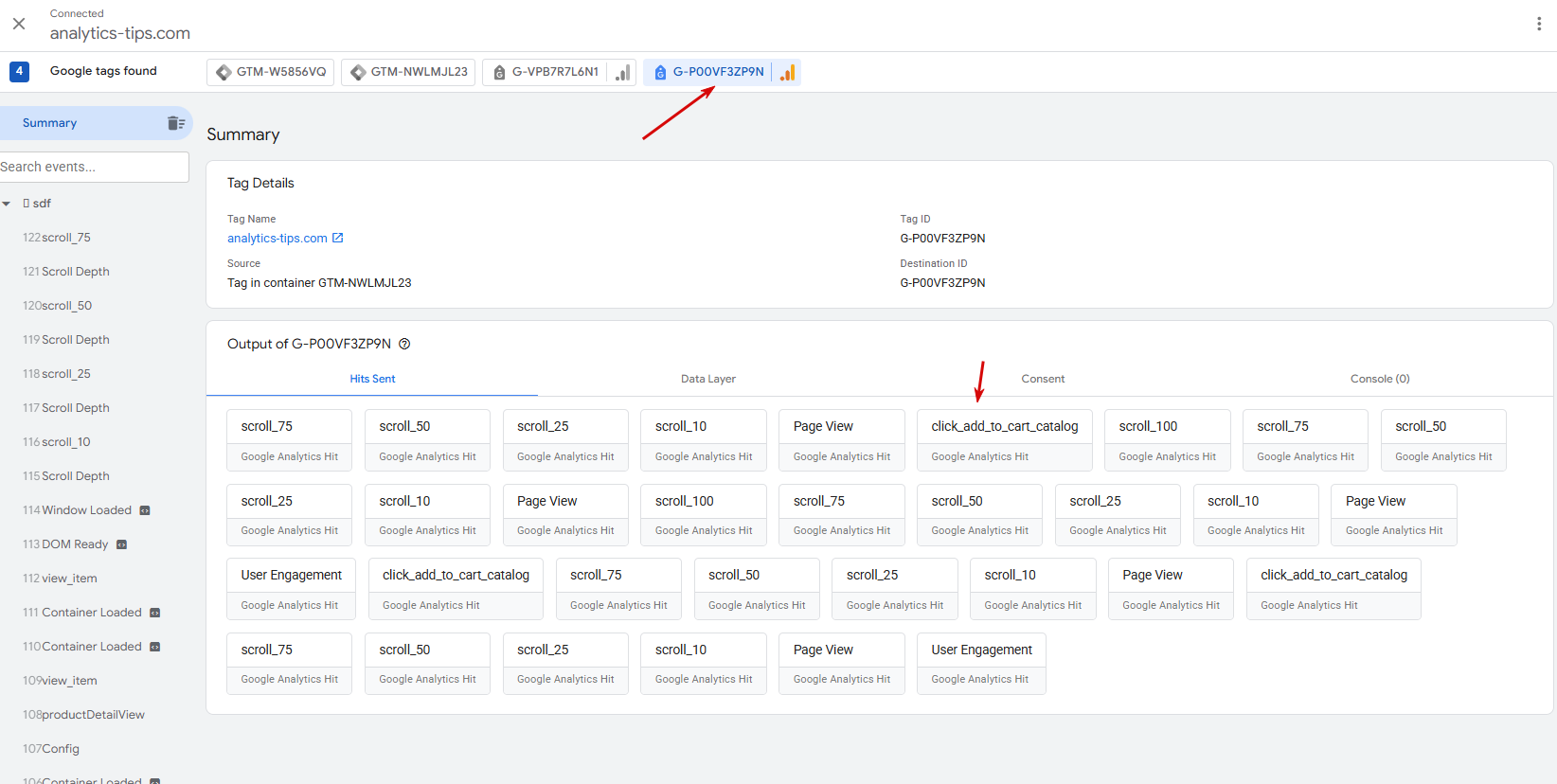The height and width of the screenshot is (784, 1557).
Task: Open the analytics-tips.com external link icon
Action: click(337, 238)
